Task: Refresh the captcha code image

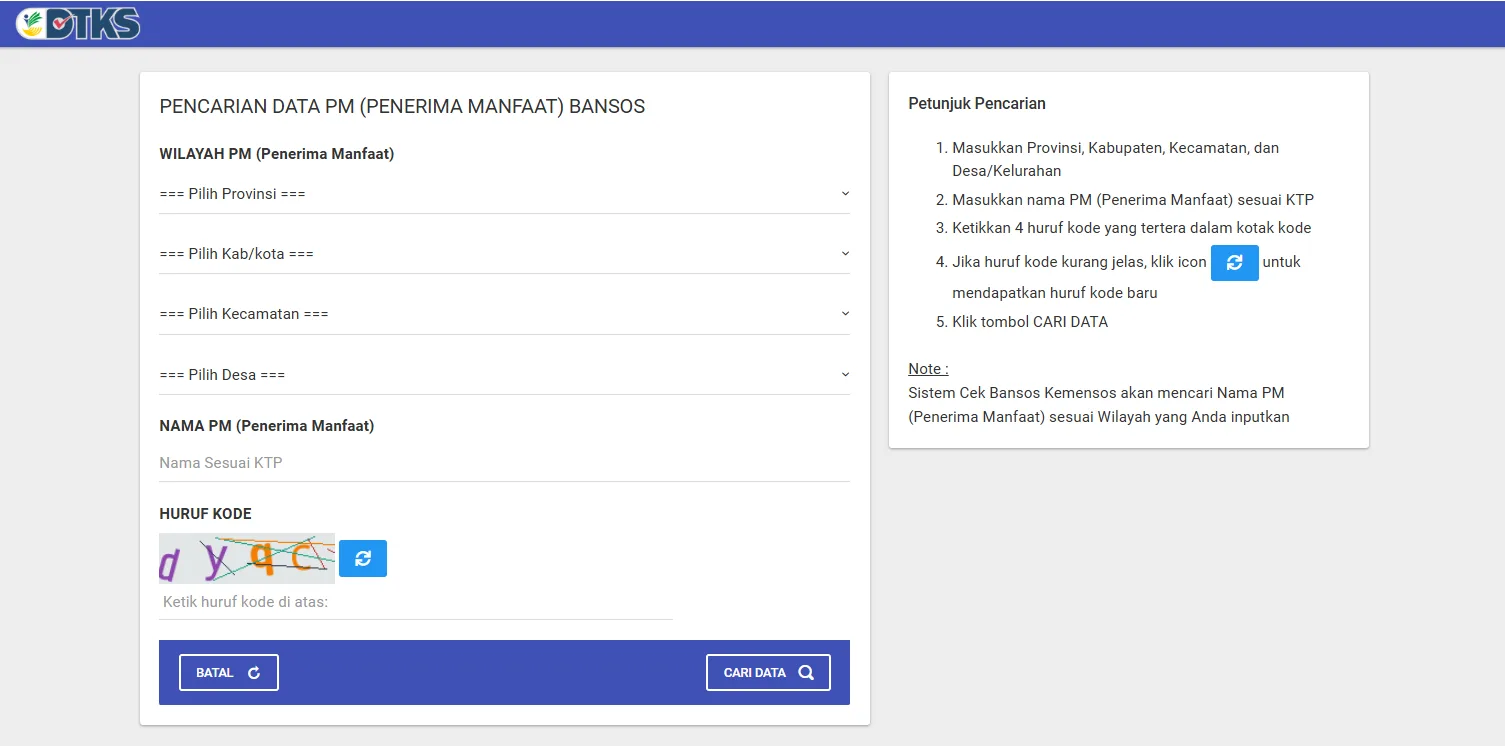Action: [362, 558]
